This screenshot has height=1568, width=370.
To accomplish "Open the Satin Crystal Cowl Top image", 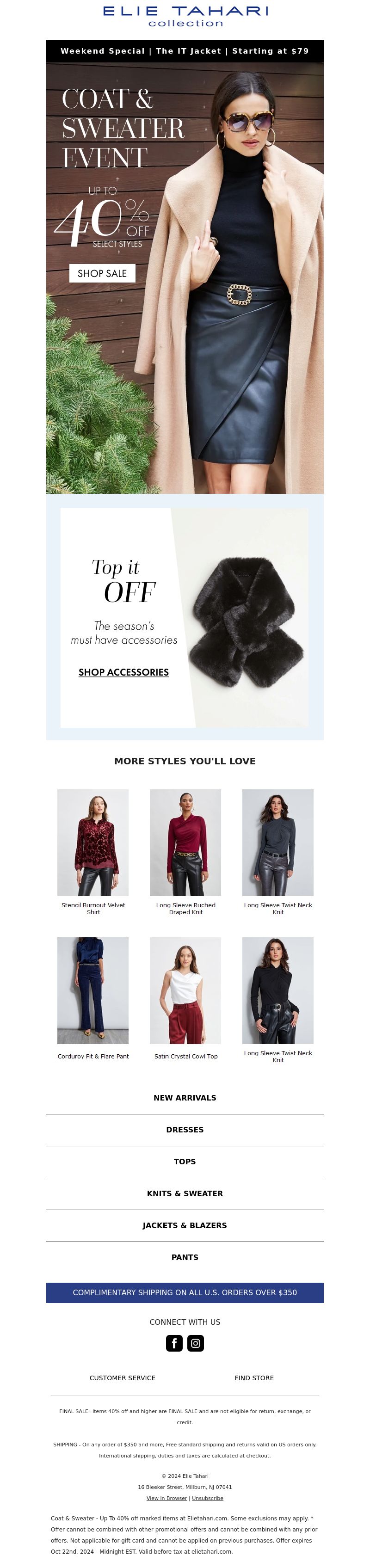I will 185,990.
